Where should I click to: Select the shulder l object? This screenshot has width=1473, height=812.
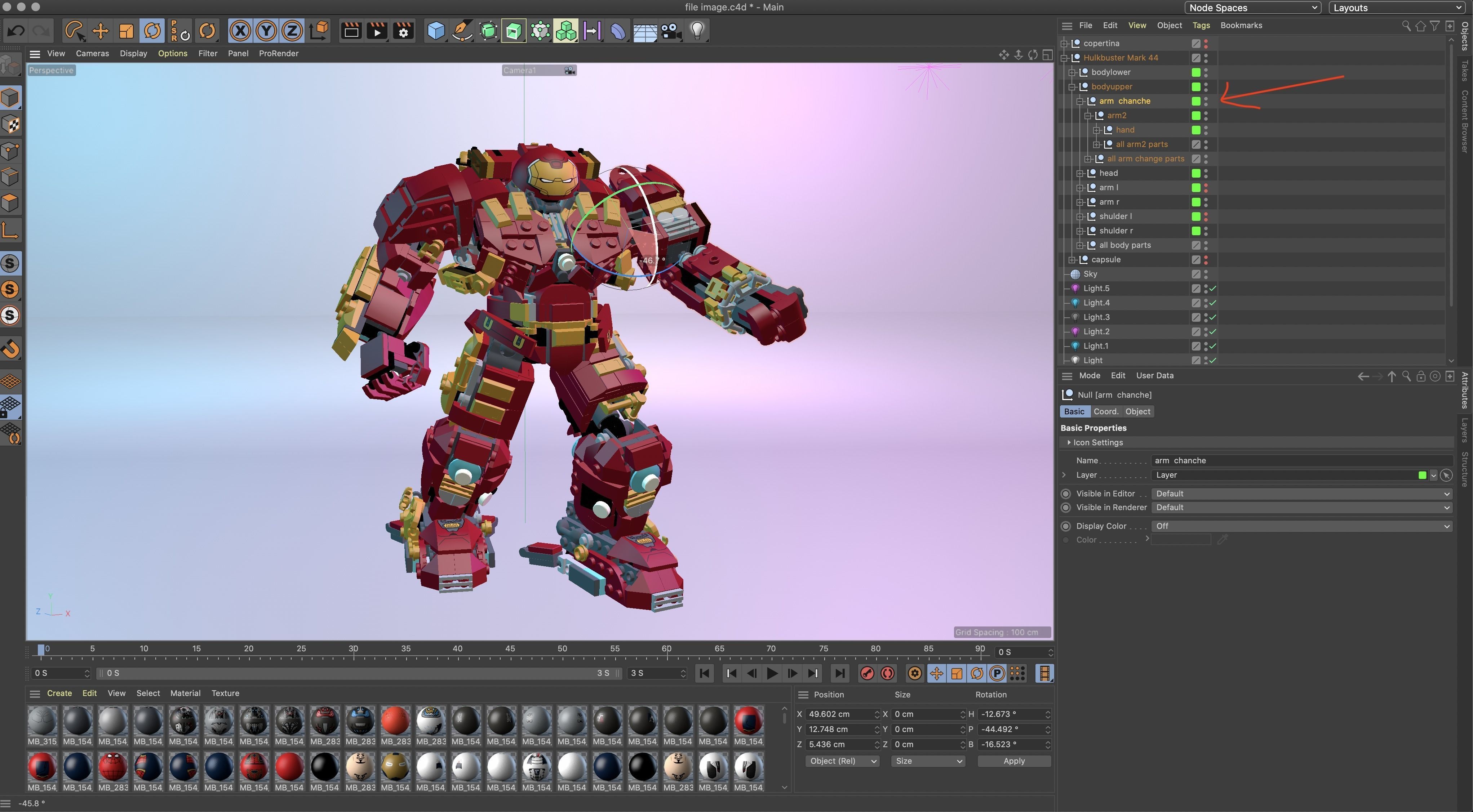click(1115, 217)
